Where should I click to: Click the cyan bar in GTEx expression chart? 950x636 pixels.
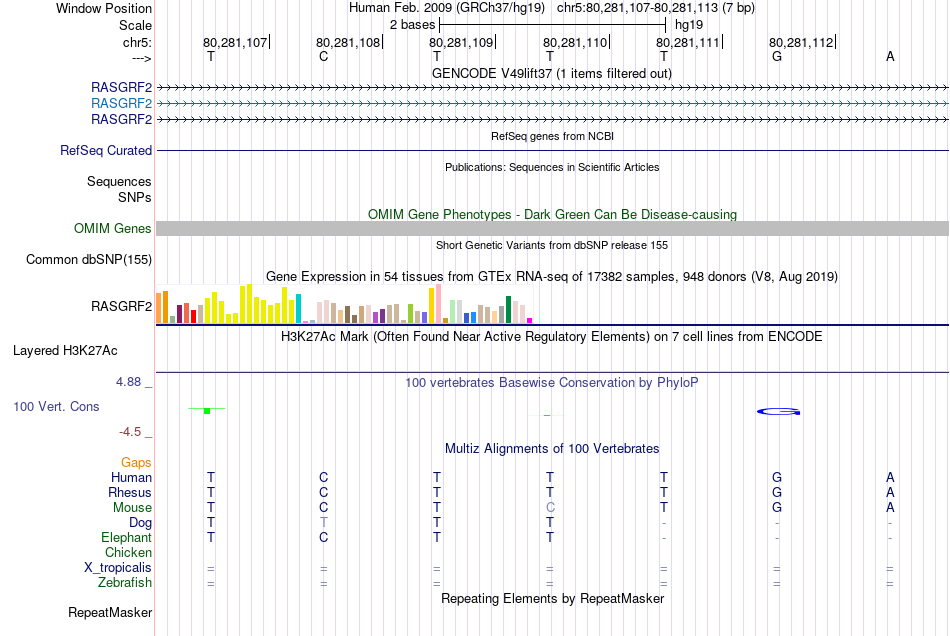coord(298,309)
